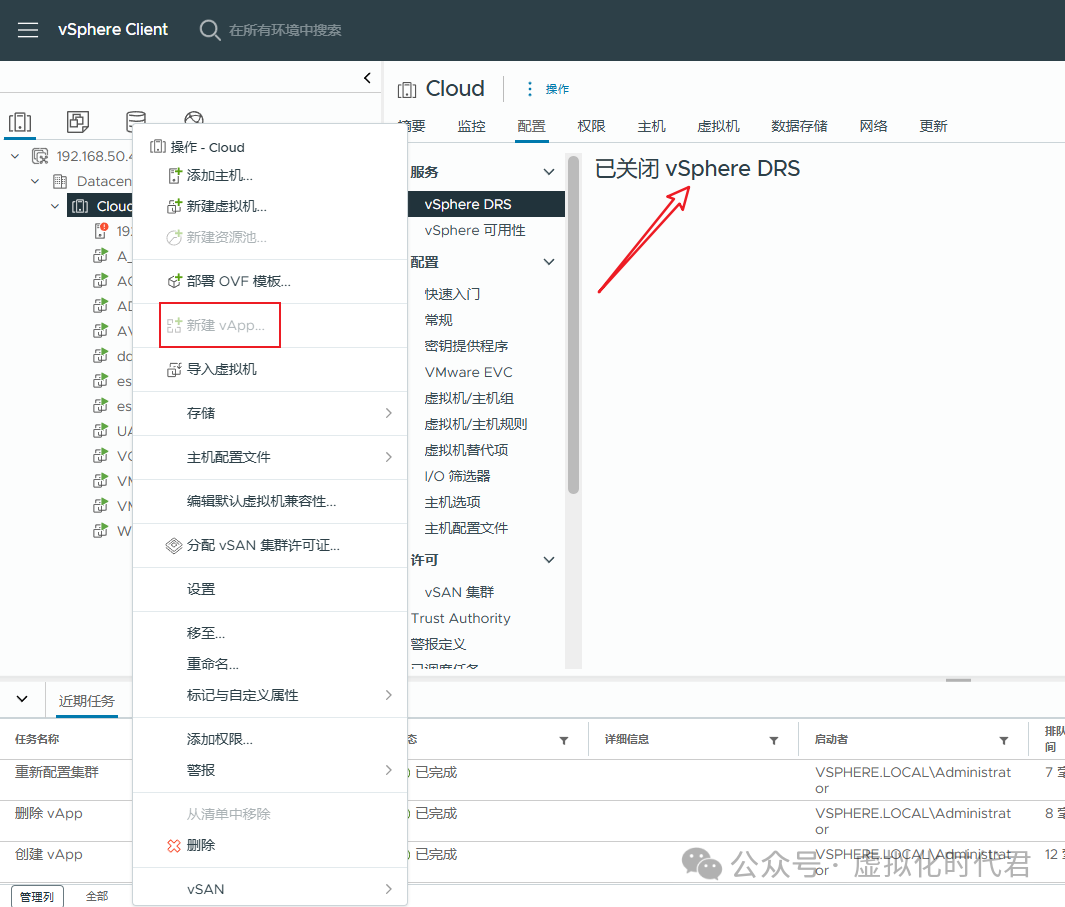The image size is (1065, 907).
Task: Select the Recent Tasks (近期任务) tab
Action: (x=86, y=700)
